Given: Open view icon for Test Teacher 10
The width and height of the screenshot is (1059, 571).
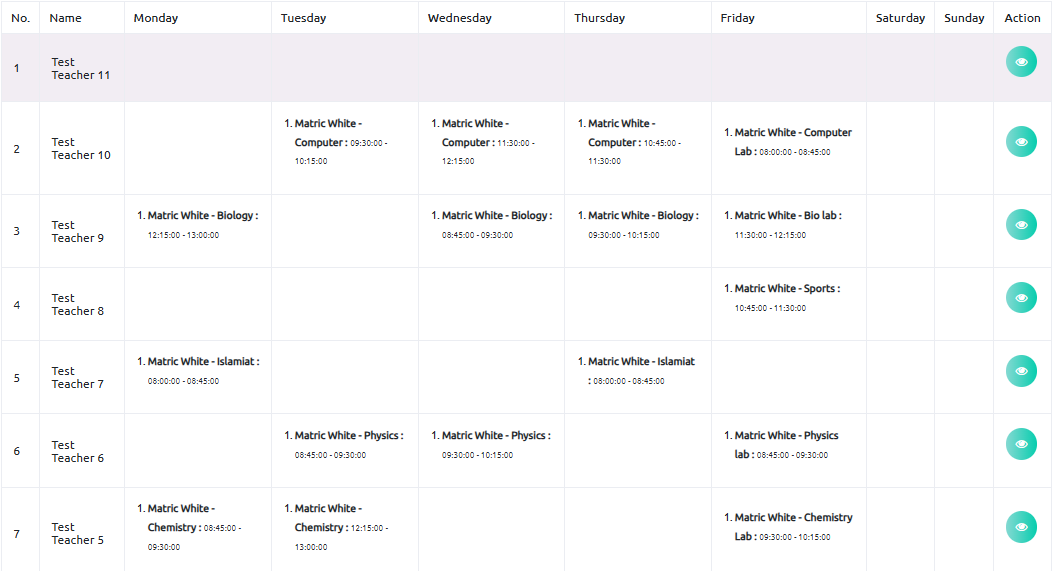Looking at the screenshot, I should pyautogui.click(x=1021, y=142).
